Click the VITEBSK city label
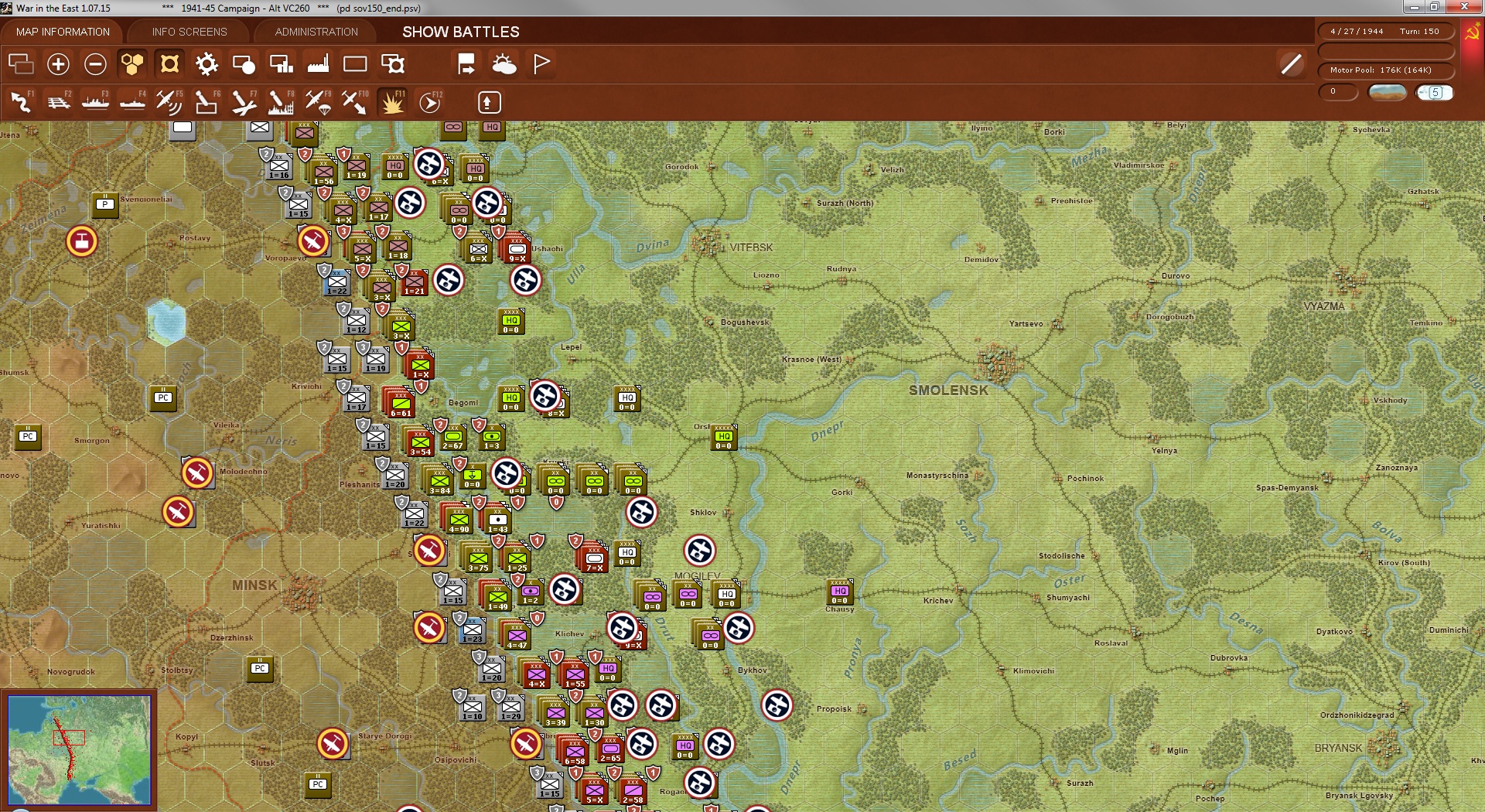The image size is (1485, 812). (751, 247)
